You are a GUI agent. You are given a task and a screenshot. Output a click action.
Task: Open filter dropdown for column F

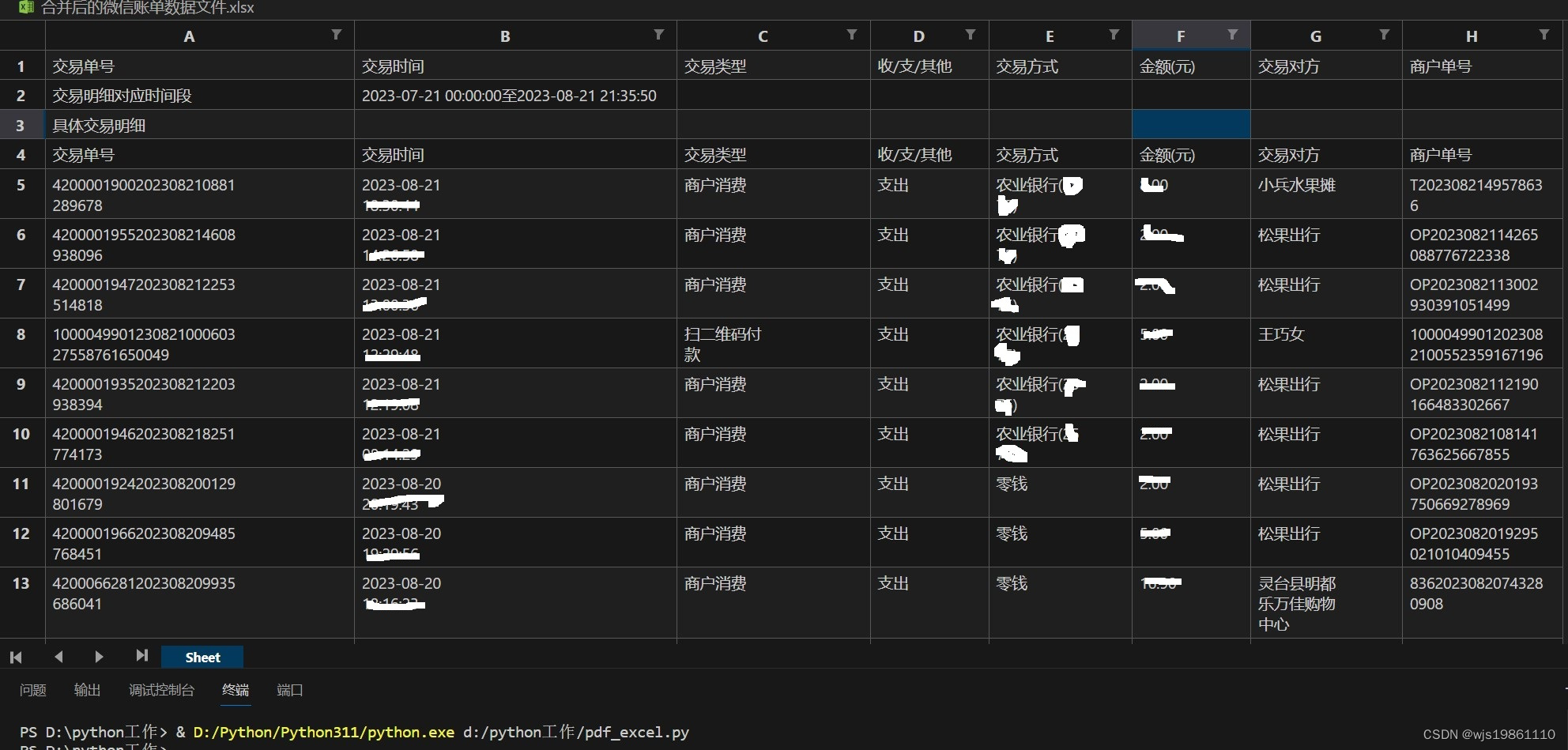[1233, 35]
